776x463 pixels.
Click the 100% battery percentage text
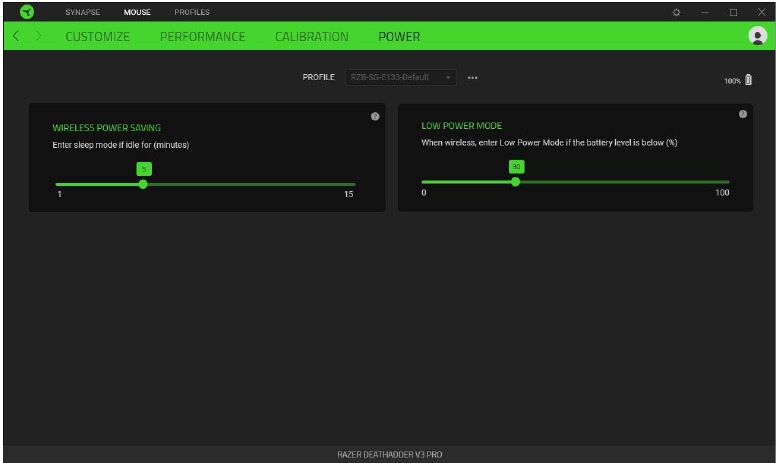(732, 81)
